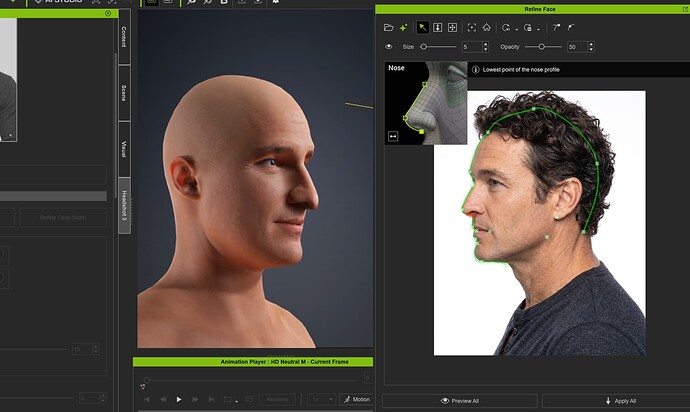Click the home reset view icon

[487, 28]
